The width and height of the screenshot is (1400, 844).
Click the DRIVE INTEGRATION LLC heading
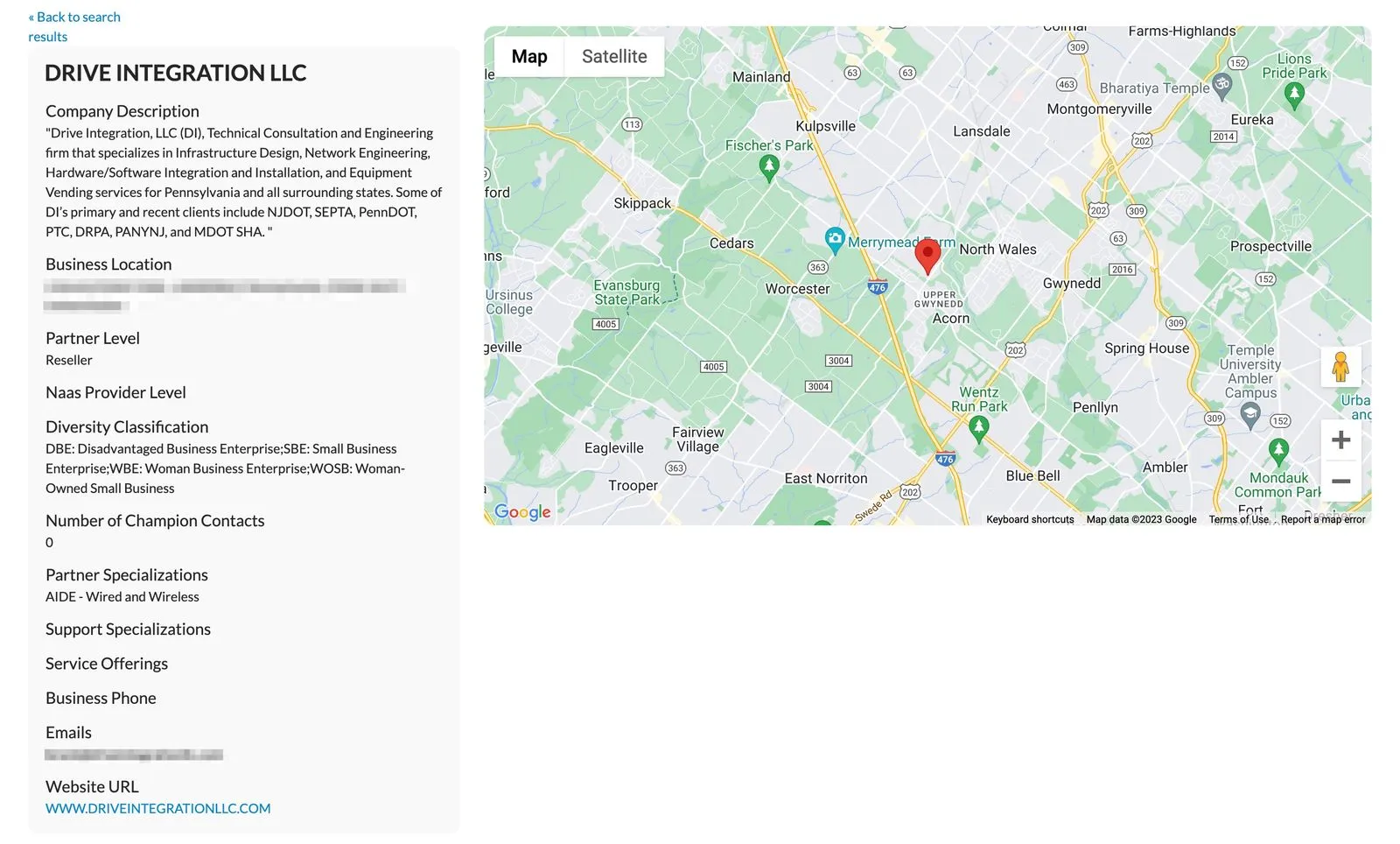point(176,73)
